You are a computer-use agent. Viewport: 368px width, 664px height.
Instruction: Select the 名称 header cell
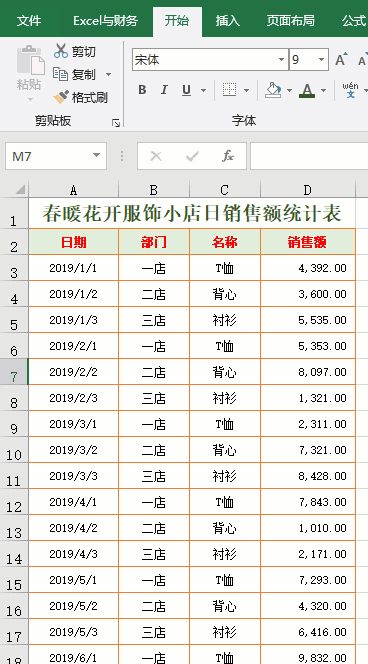225,242
